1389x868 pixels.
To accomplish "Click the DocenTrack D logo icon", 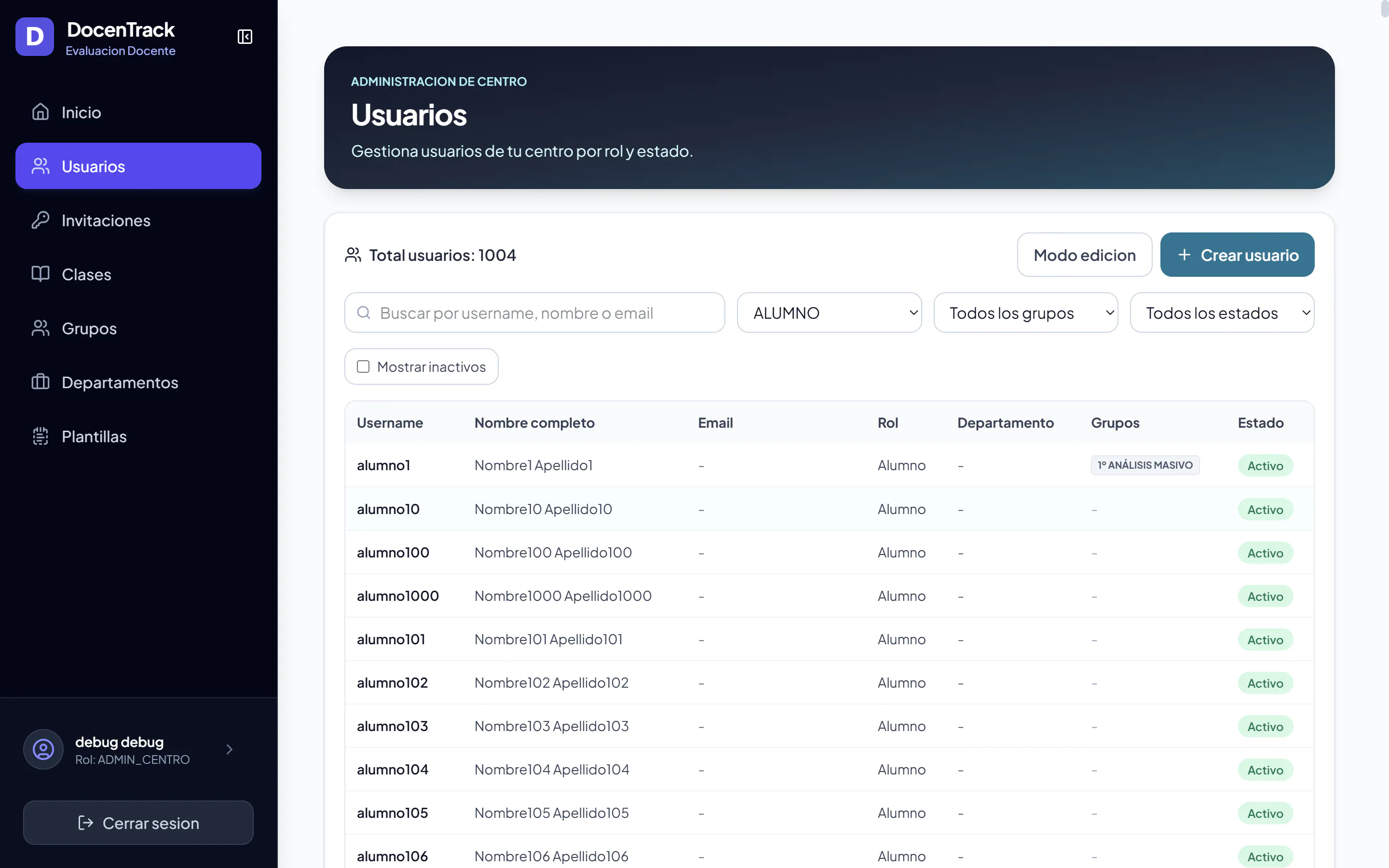I will 34,37.
